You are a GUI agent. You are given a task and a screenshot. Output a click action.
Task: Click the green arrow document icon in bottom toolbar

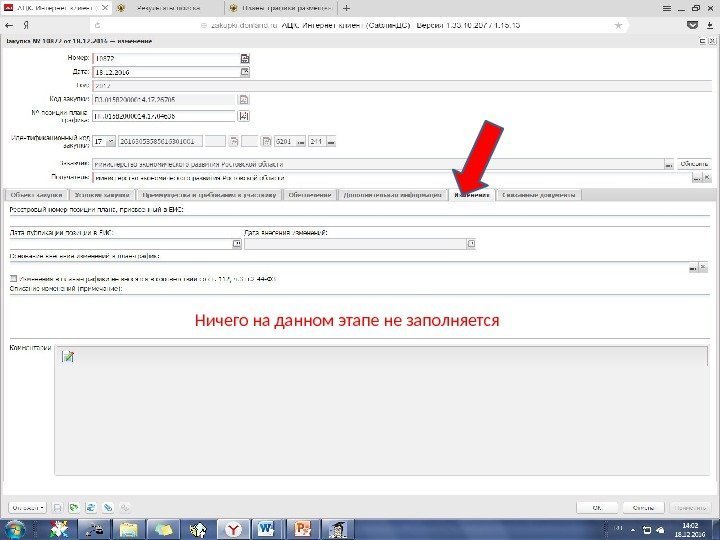73,508
